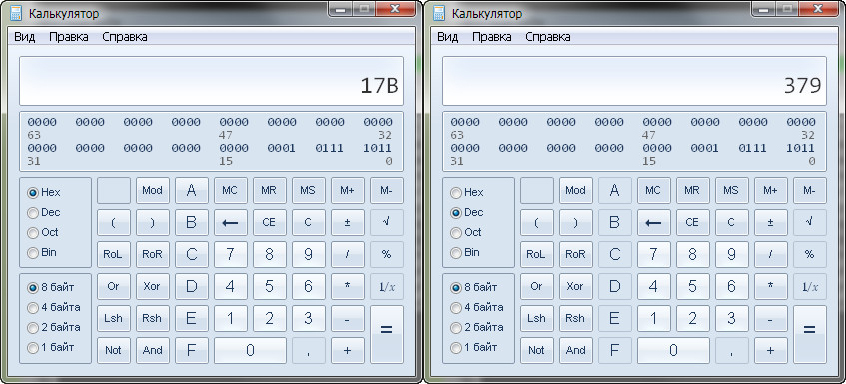The image size is (846, 384).
Task: Open Вид menu in left calculator
Action: [x=24, y=37]
